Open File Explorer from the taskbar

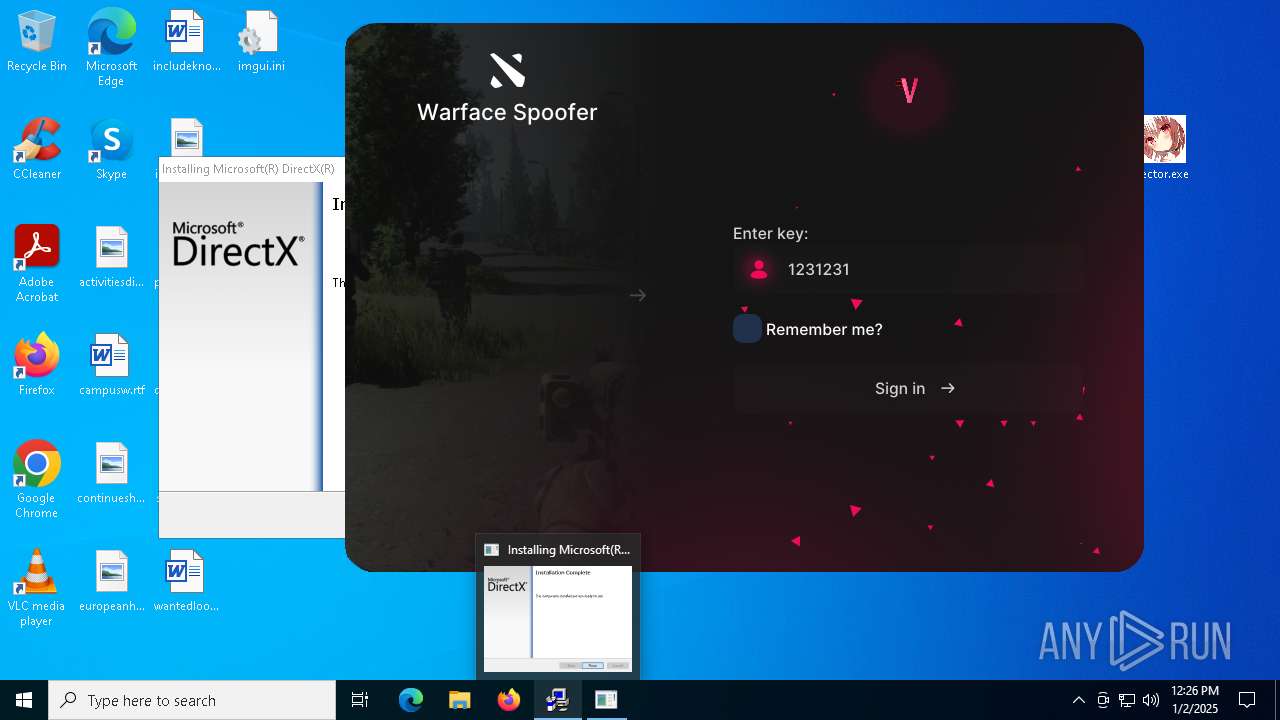click(459, 700)
